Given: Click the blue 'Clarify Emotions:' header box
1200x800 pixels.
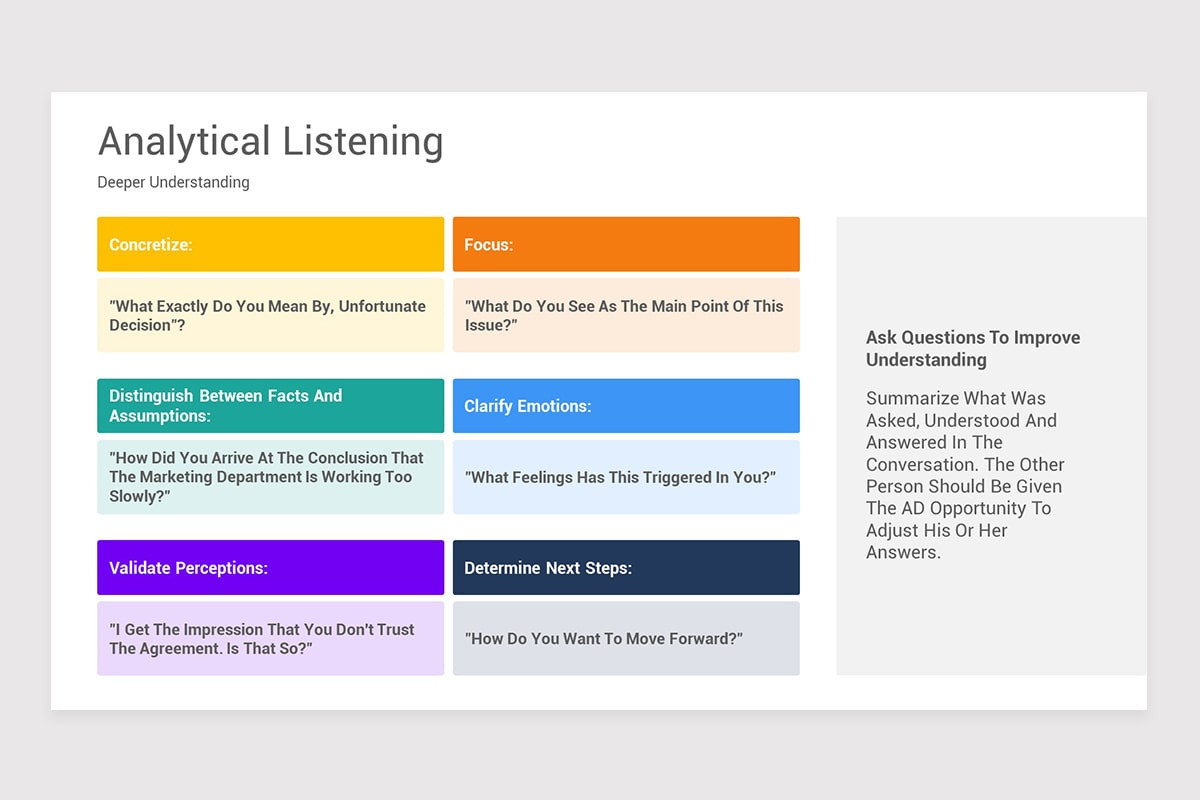Looking at the screenshot, I should [x=626, y=406].
